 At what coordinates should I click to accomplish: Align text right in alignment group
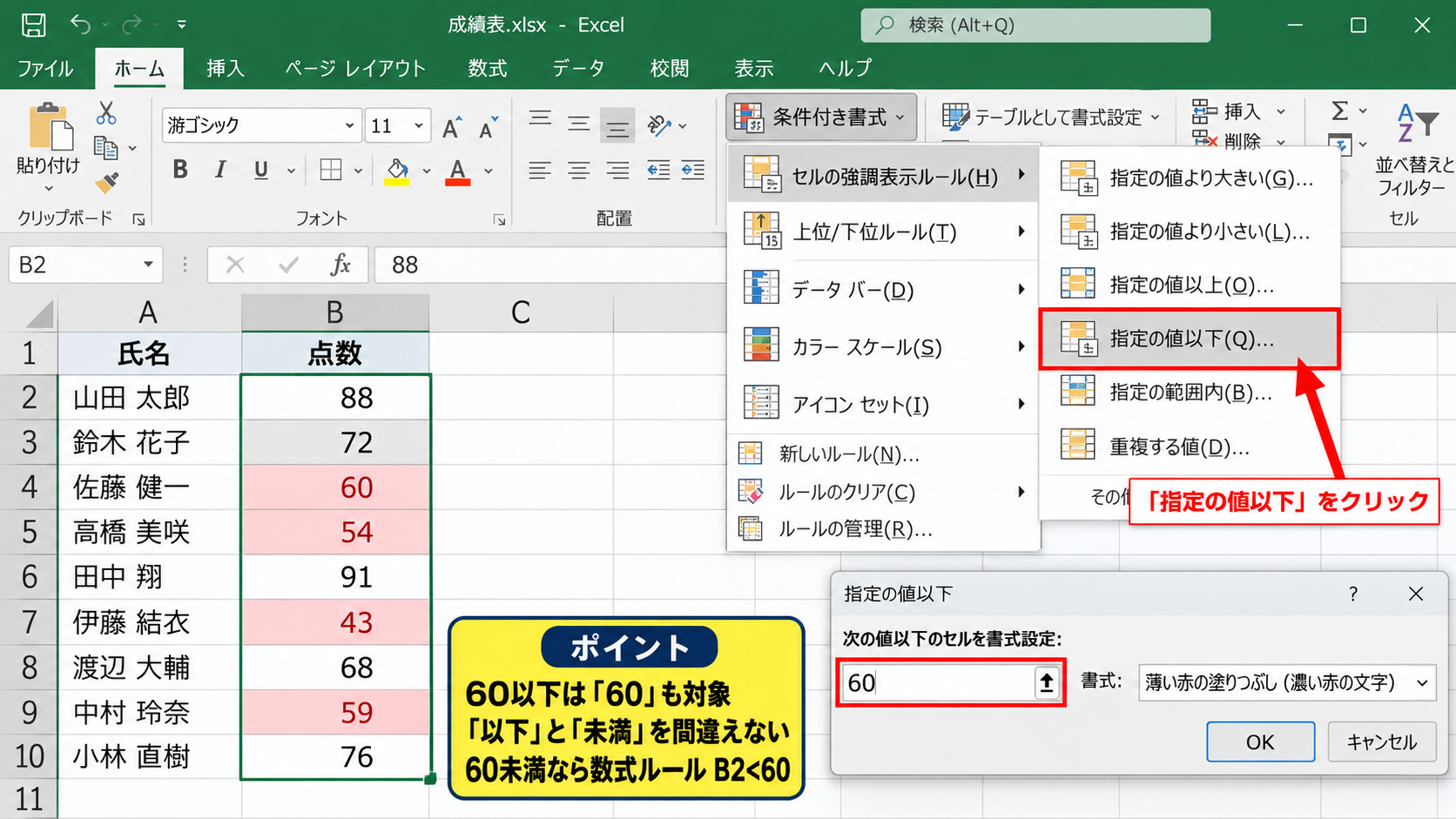[x=618, y=171]
